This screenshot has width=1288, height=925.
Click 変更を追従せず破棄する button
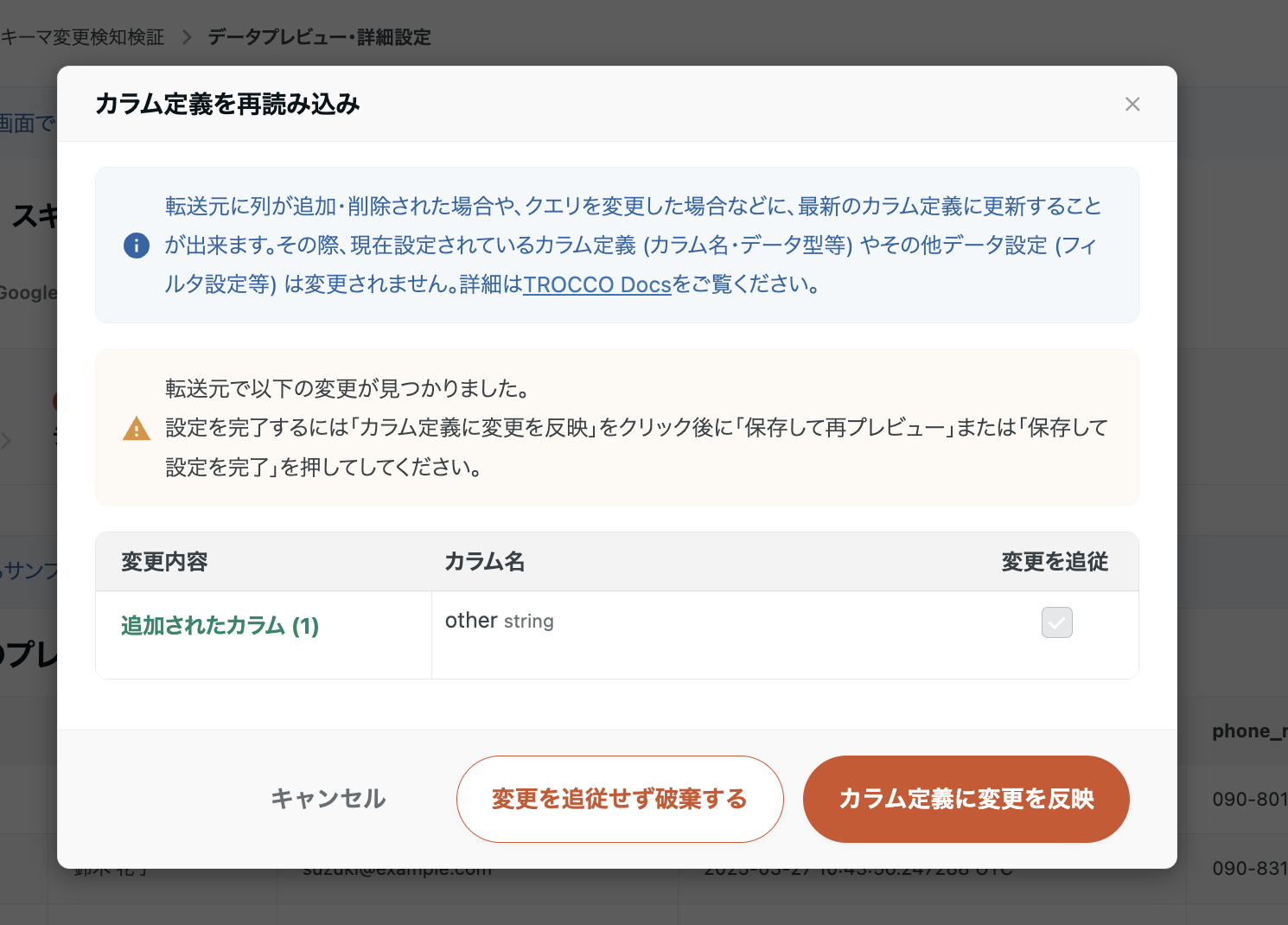pyautogui.click(x=619, y=799)
